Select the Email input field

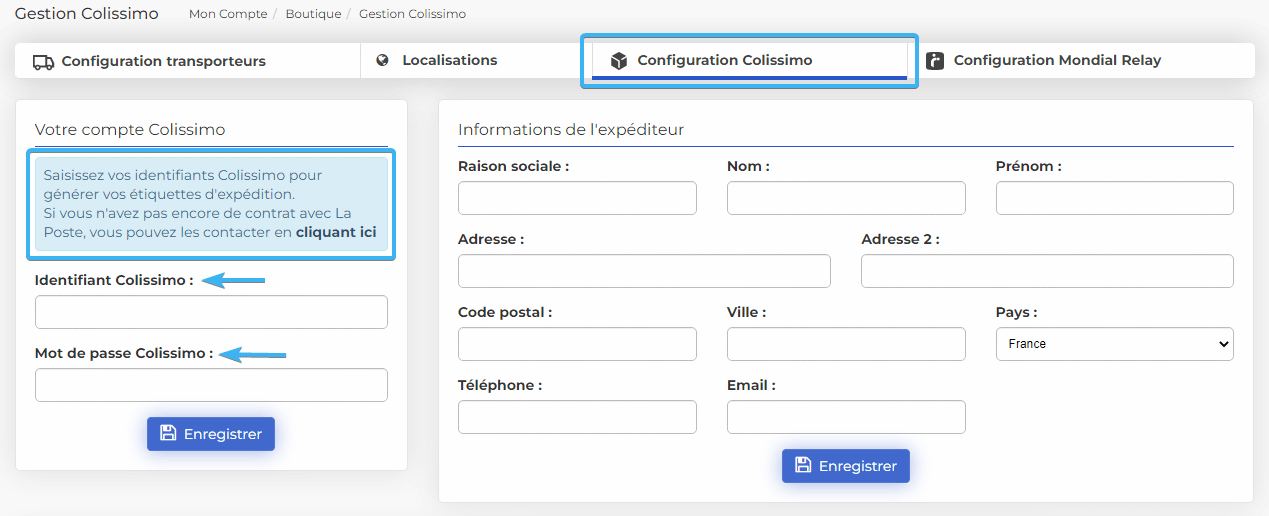pyautogui.click(x=846, y=417)
